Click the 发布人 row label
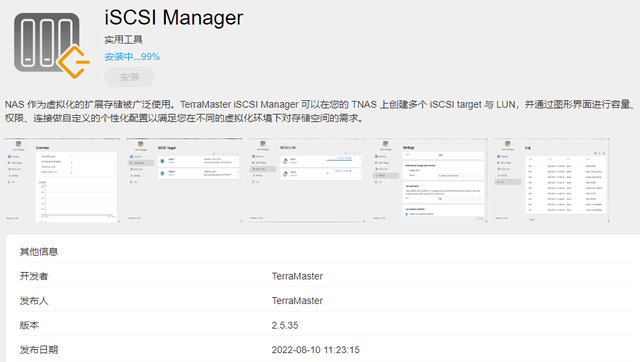The height and width of the screenshot is (362, 640). [34, 301]
